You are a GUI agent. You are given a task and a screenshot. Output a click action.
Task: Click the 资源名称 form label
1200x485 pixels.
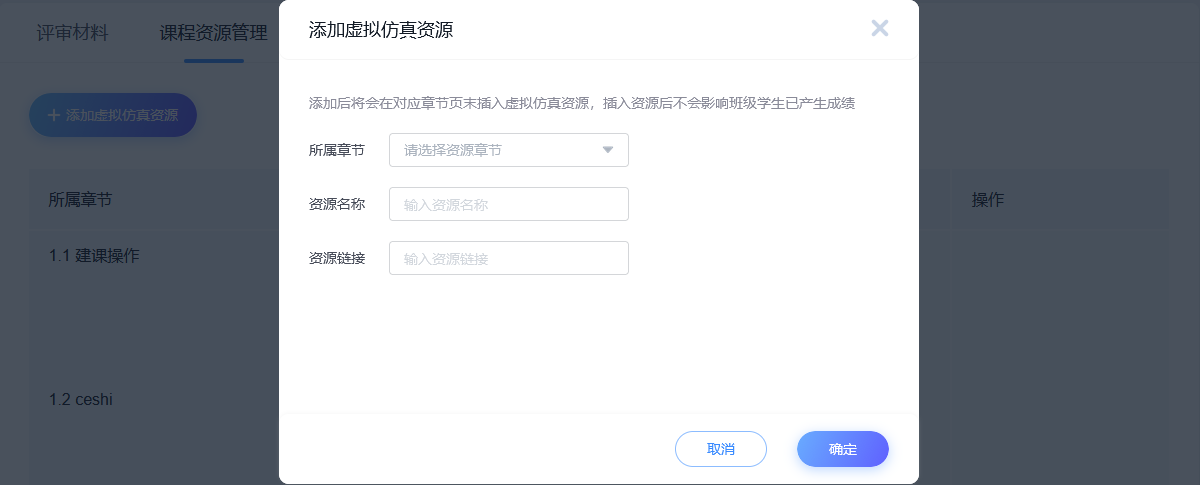[337, 204]
